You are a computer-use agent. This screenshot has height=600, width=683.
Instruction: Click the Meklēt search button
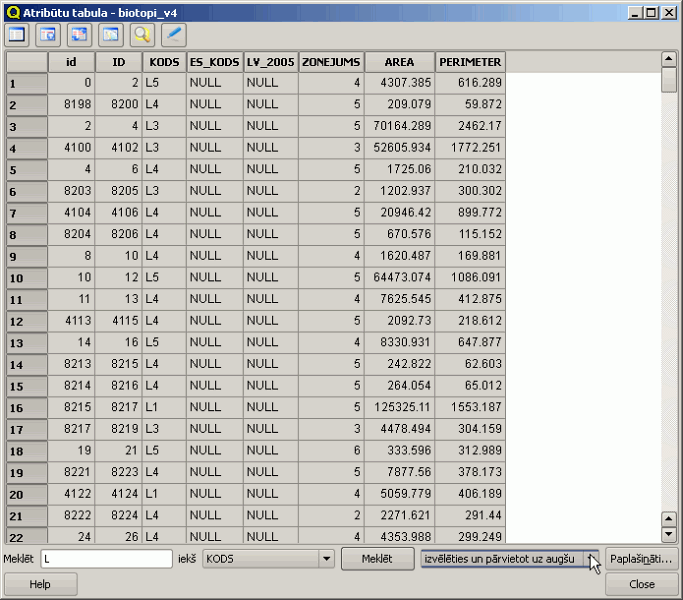(377, 559)
